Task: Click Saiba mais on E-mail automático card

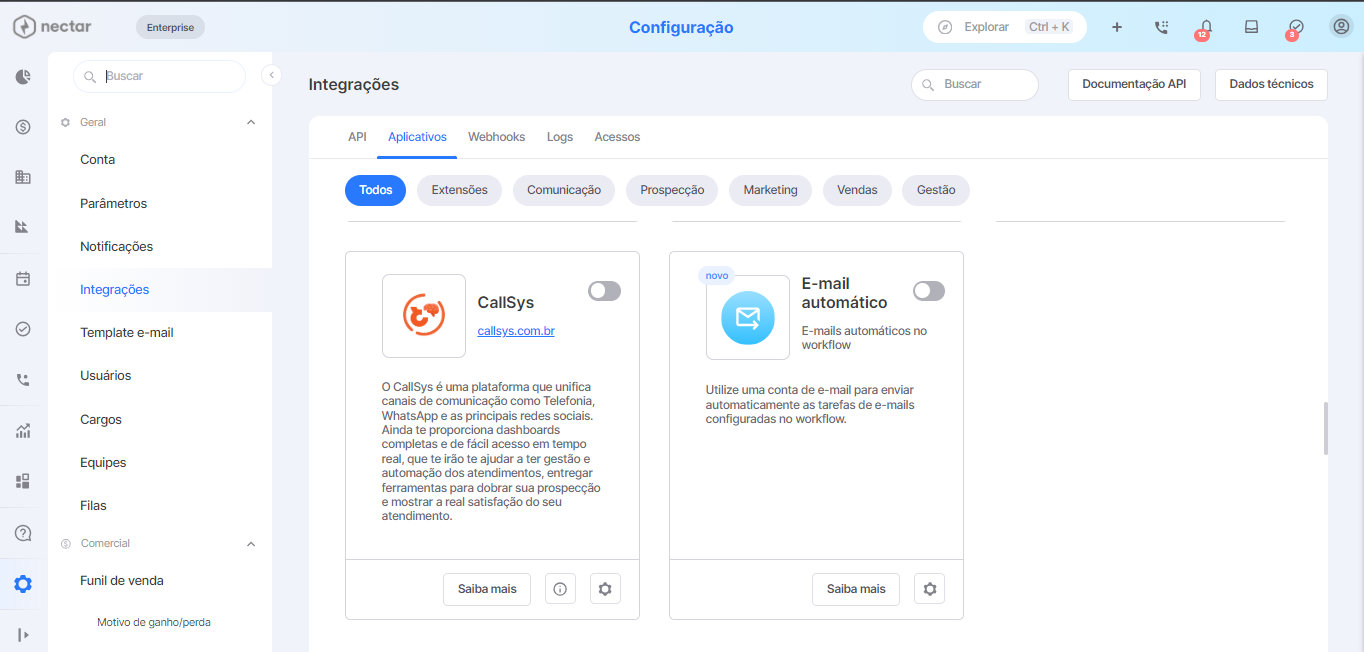Action: pyautogui.click(x=856, y=589)
